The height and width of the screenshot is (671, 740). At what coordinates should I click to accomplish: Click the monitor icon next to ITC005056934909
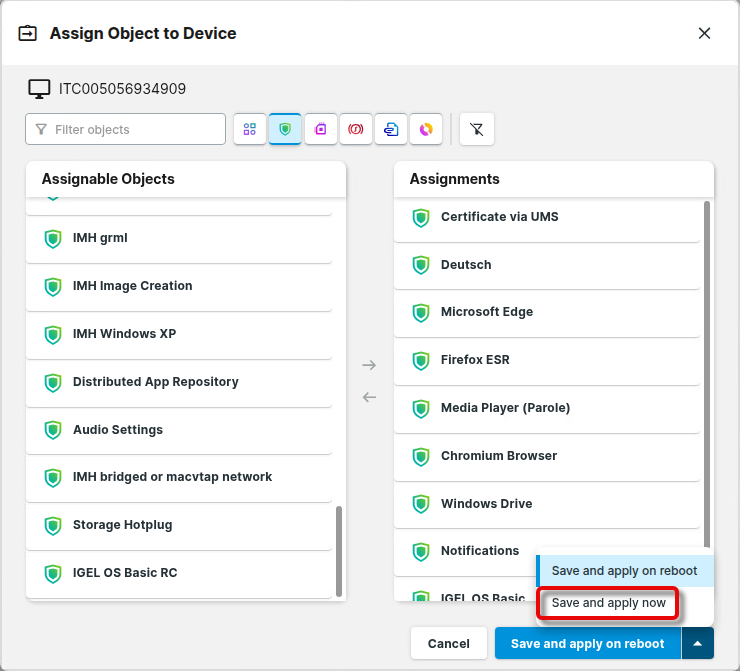click(x=39, y=89)
